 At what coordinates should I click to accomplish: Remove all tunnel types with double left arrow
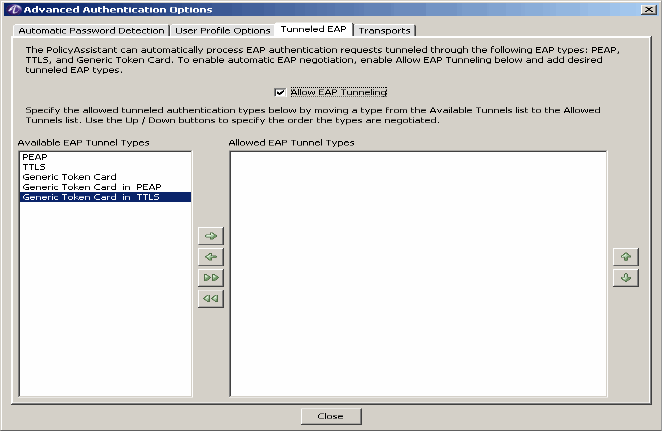point(211,298)
